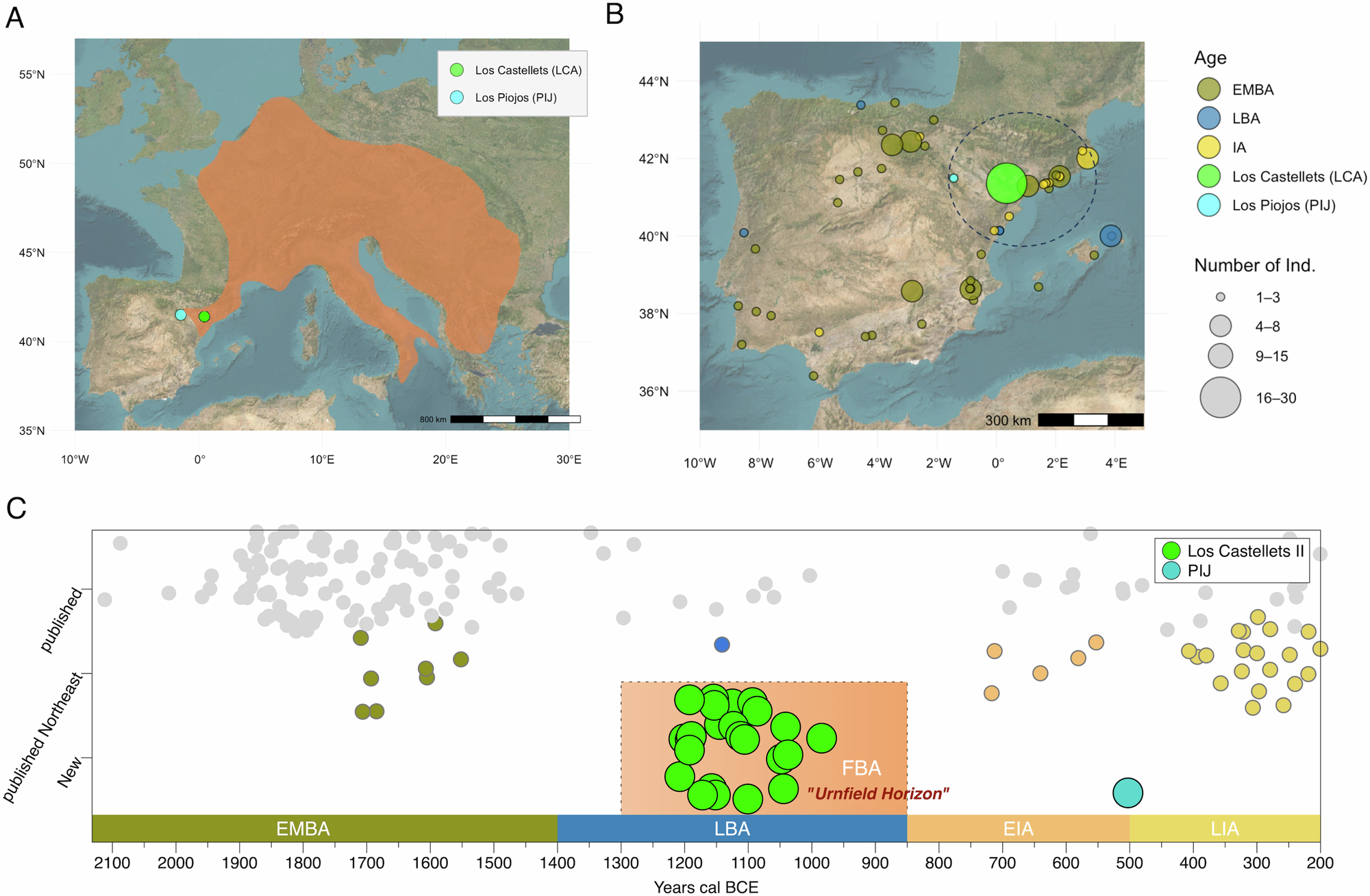The width and height of the screenshot is (1370, 896).
Task: Click the EIA bar on the timeline
Action: [x=1018, y=828]
